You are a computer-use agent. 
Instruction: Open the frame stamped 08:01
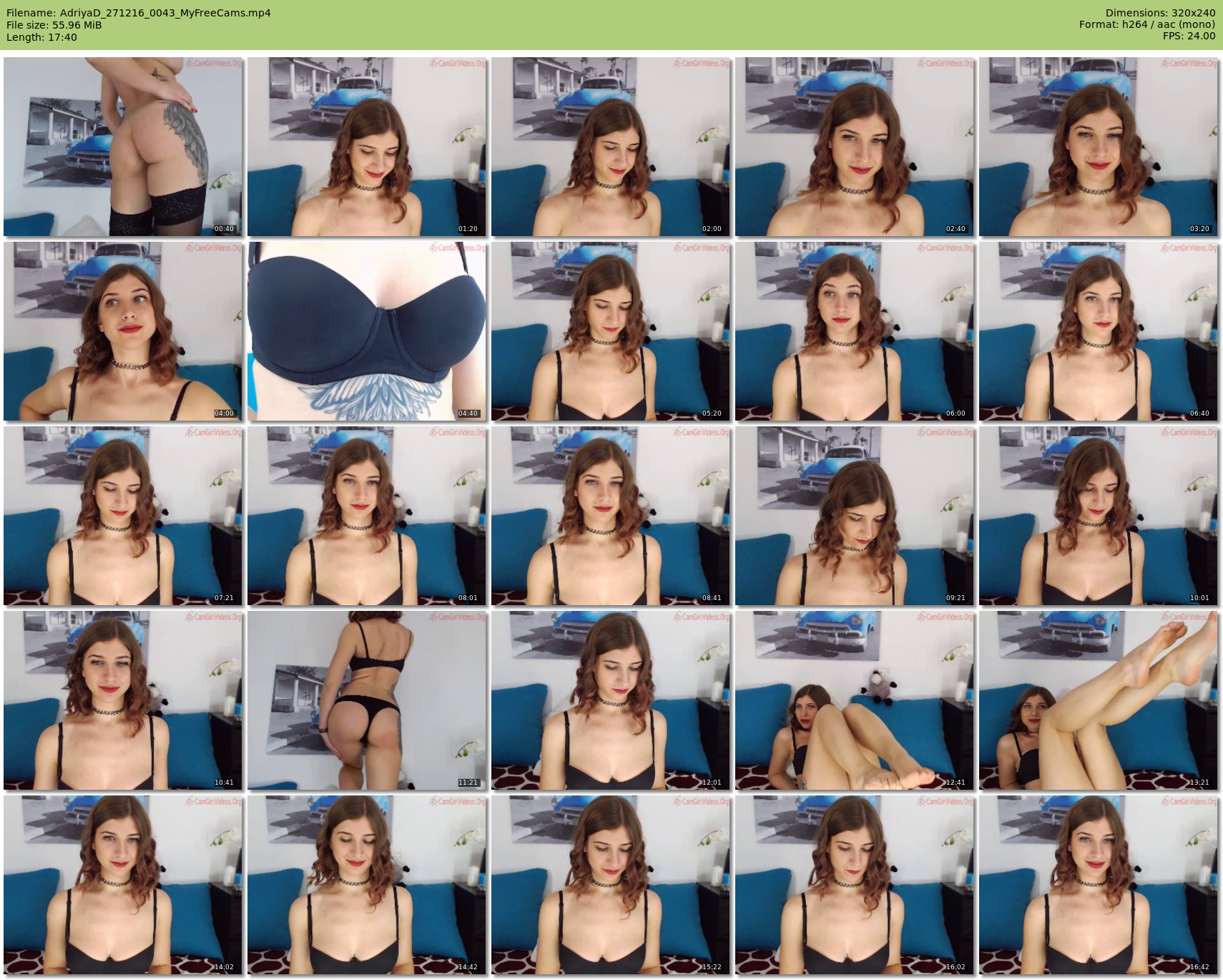[367, 516]
